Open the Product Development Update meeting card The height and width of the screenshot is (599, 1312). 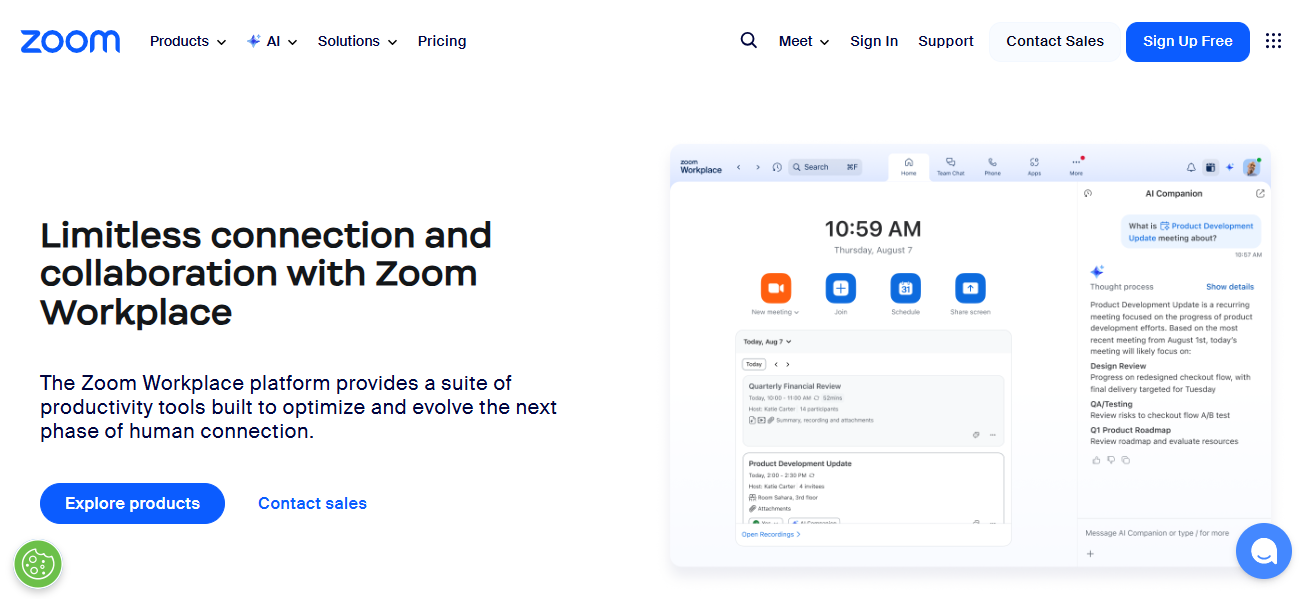tap(873, 489)
